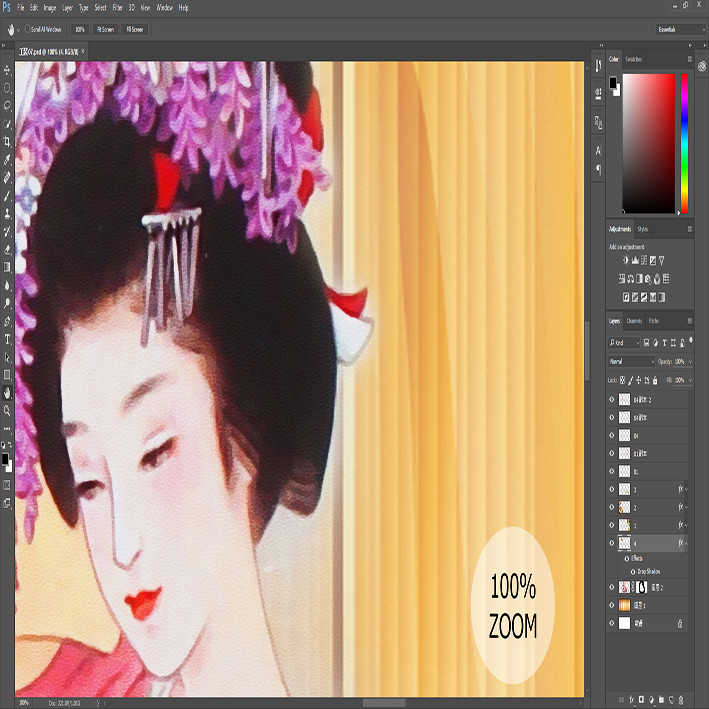This screenshot has height=709, width=709.
Task: Click the delete layer trash icon
Action: click(681, 699)
